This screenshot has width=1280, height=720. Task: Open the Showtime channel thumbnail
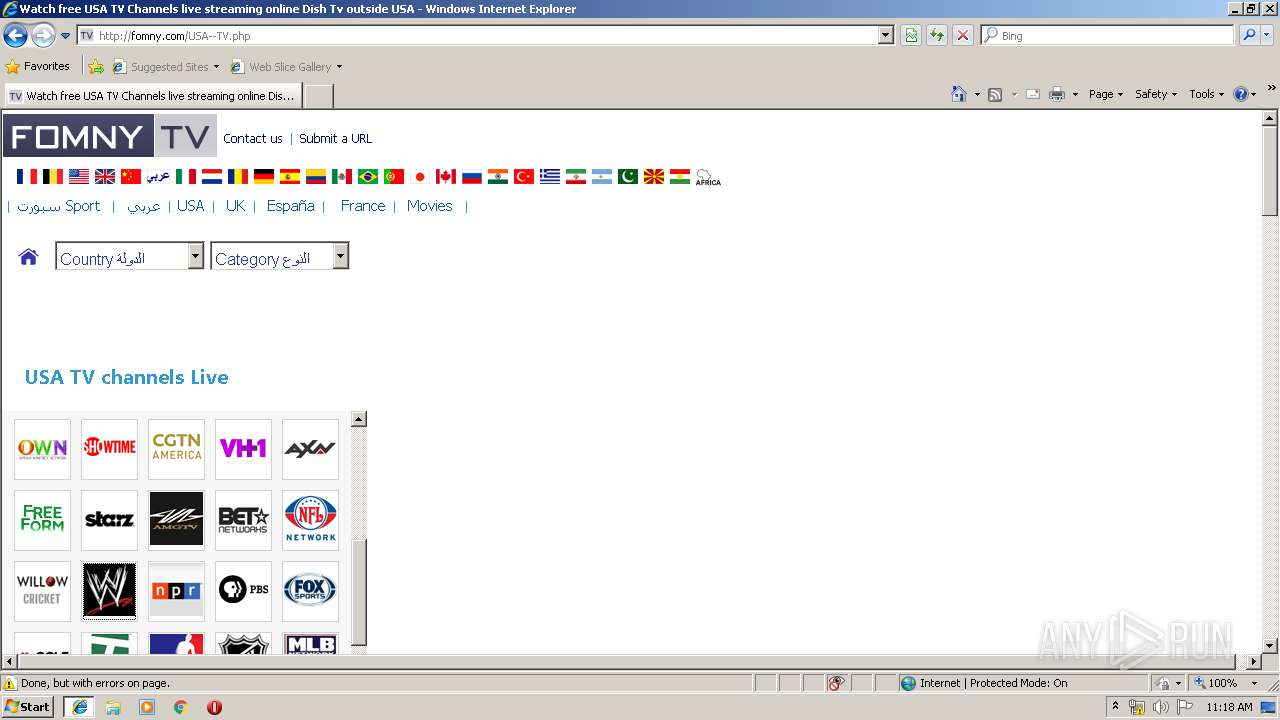(109, 449)
